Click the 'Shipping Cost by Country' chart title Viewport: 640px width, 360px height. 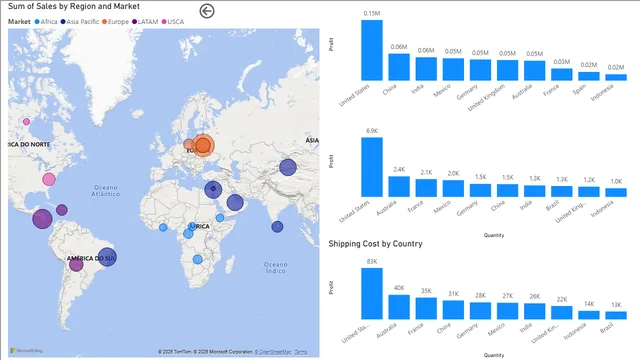click(376, 244)
